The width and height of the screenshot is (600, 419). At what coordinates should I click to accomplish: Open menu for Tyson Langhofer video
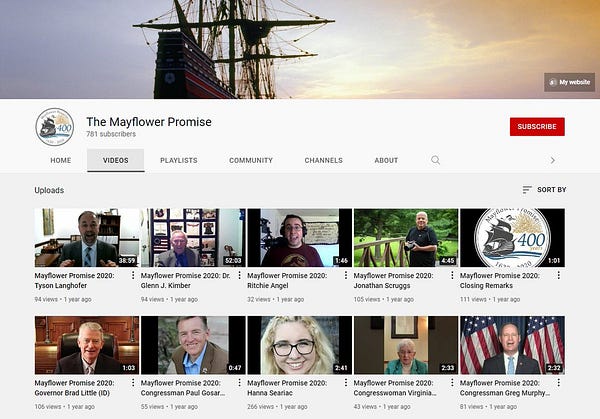[x=133, y=275]
